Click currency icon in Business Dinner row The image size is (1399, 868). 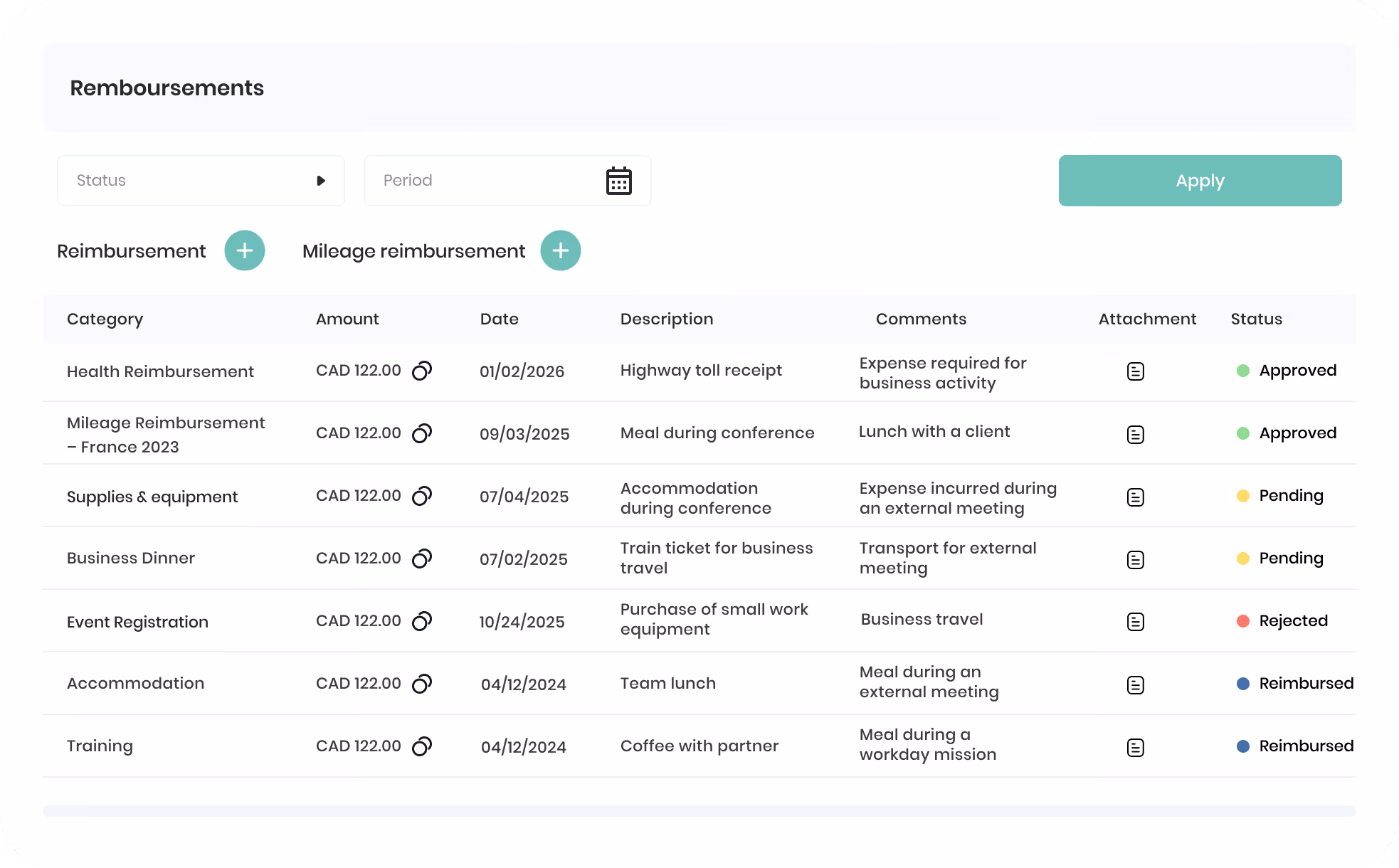[423, 559]
